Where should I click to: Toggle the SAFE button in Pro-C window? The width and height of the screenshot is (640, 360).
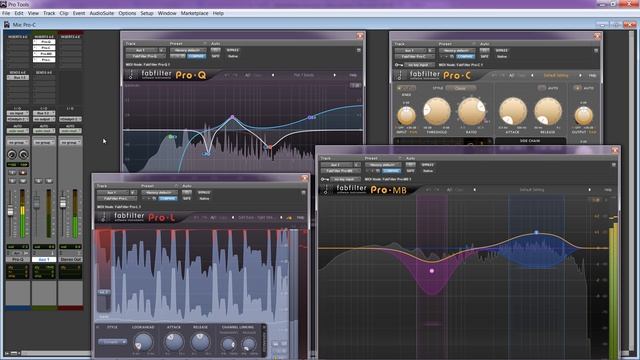[x=484, y=56]
